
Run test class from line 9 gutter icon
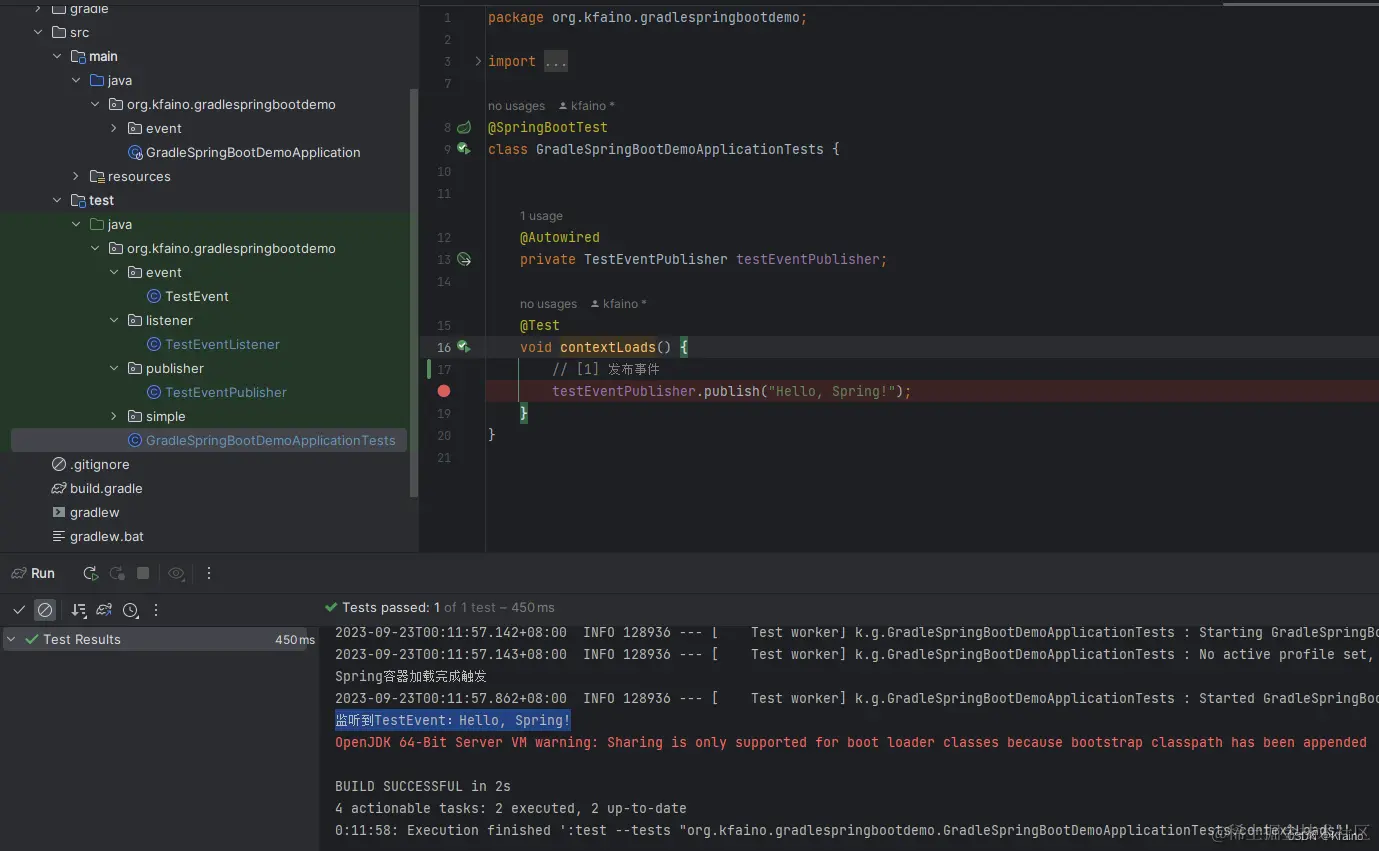pos(464,149)
